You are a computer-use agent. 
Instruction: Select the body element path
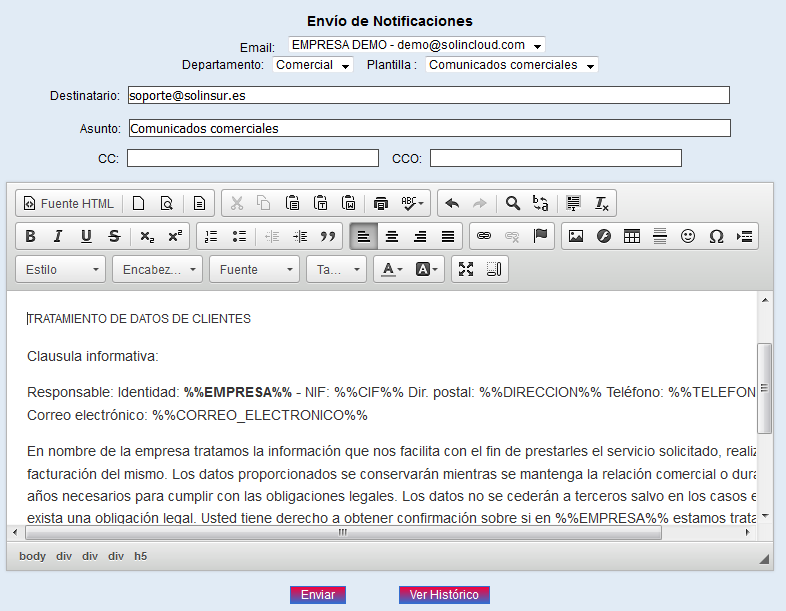33,556
